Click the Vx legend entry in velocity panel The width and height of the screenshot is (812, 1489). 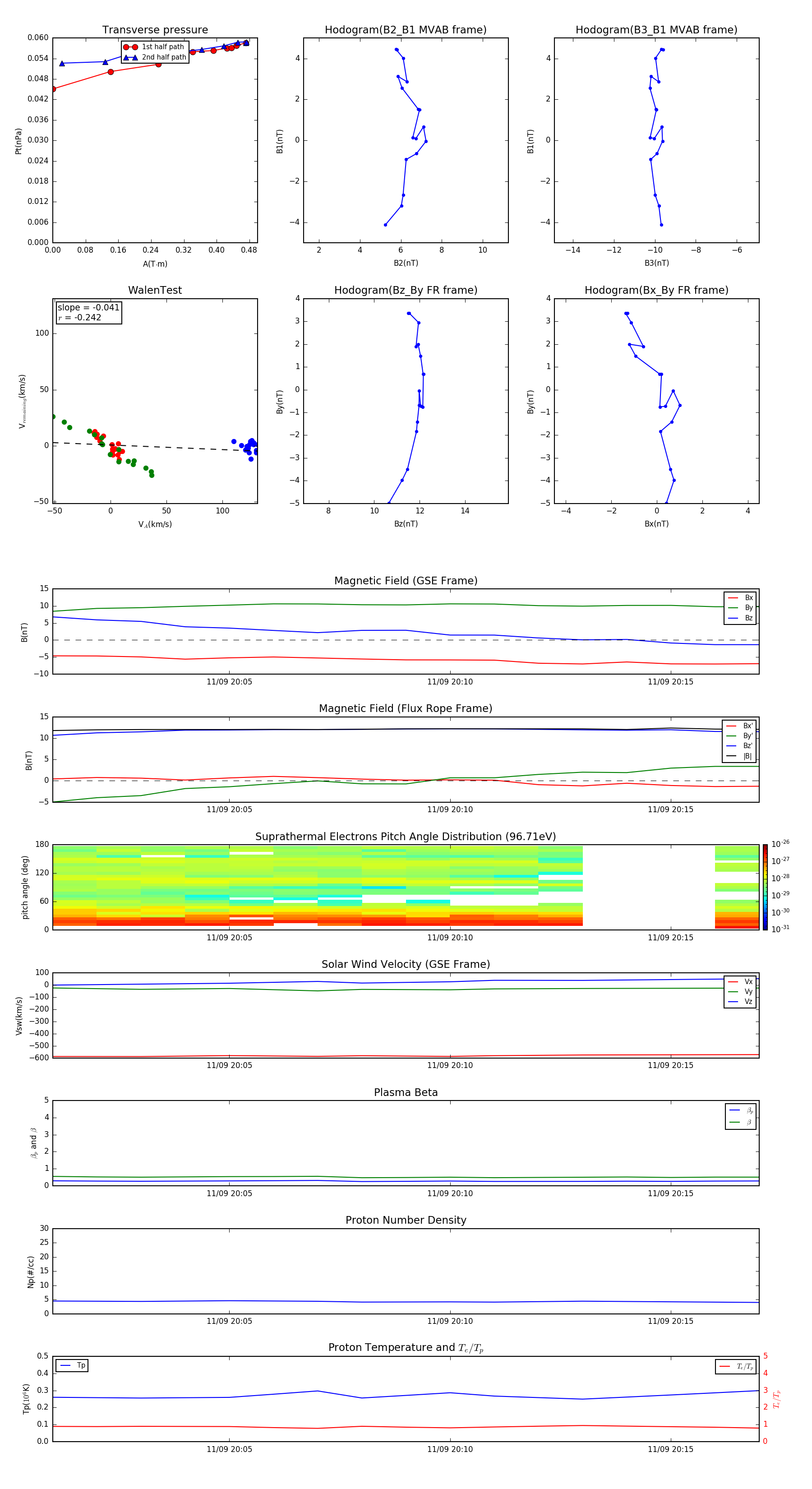(740, 981)
